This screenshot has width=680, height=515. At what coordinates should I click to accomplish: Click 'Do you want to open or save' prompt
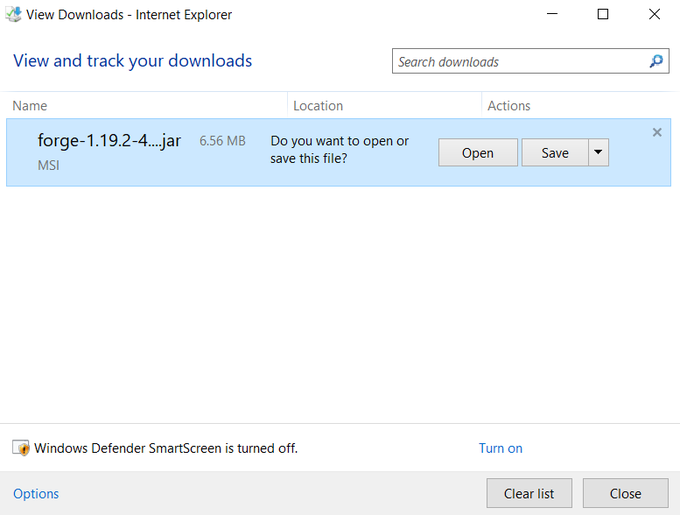pyautogui.click(x=340, y=150)
